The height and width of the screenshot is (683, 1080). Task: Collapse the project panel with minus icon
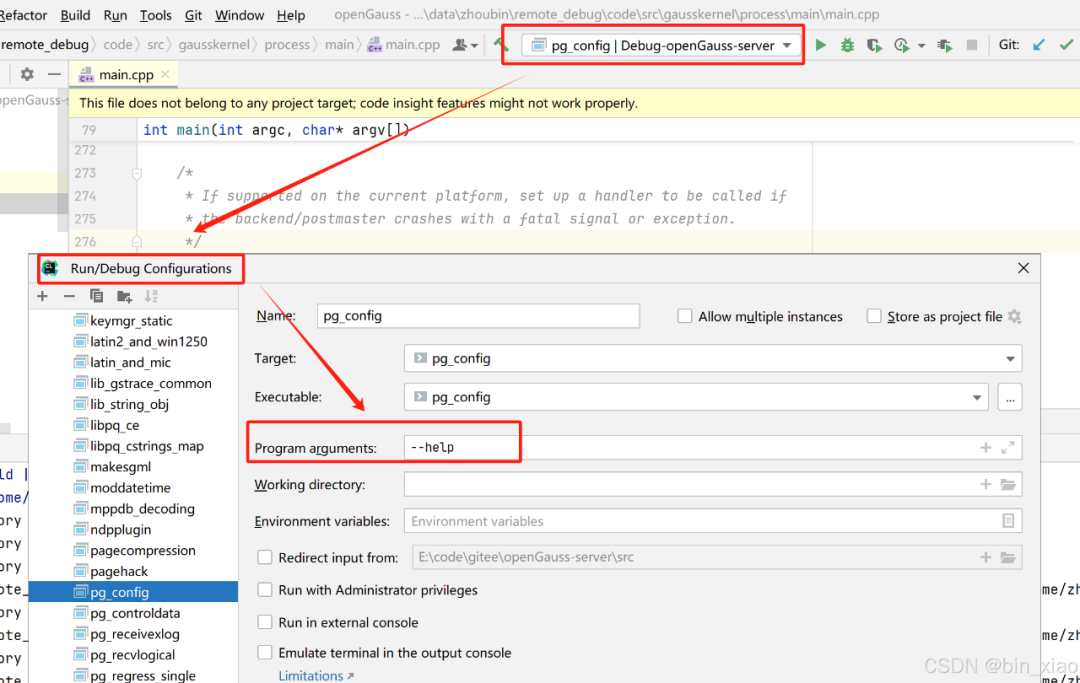point(54,74)
